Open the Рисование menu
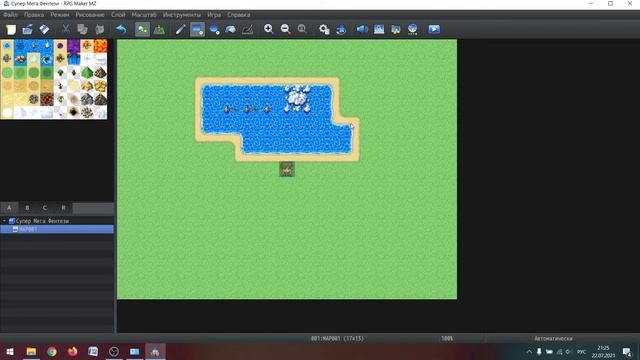 pyautogui.click(x=90, y=15)
